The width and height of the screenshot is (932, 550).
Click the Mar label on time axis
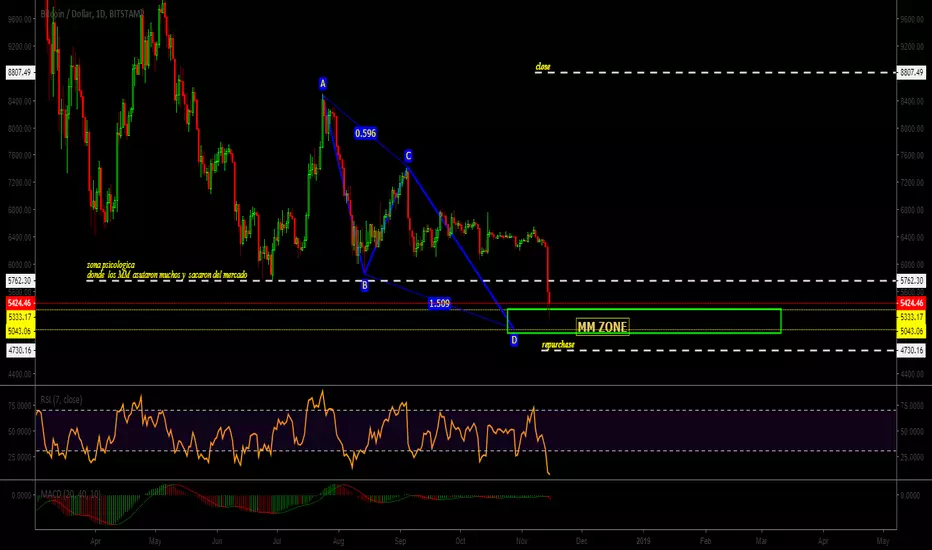[761, 541]
